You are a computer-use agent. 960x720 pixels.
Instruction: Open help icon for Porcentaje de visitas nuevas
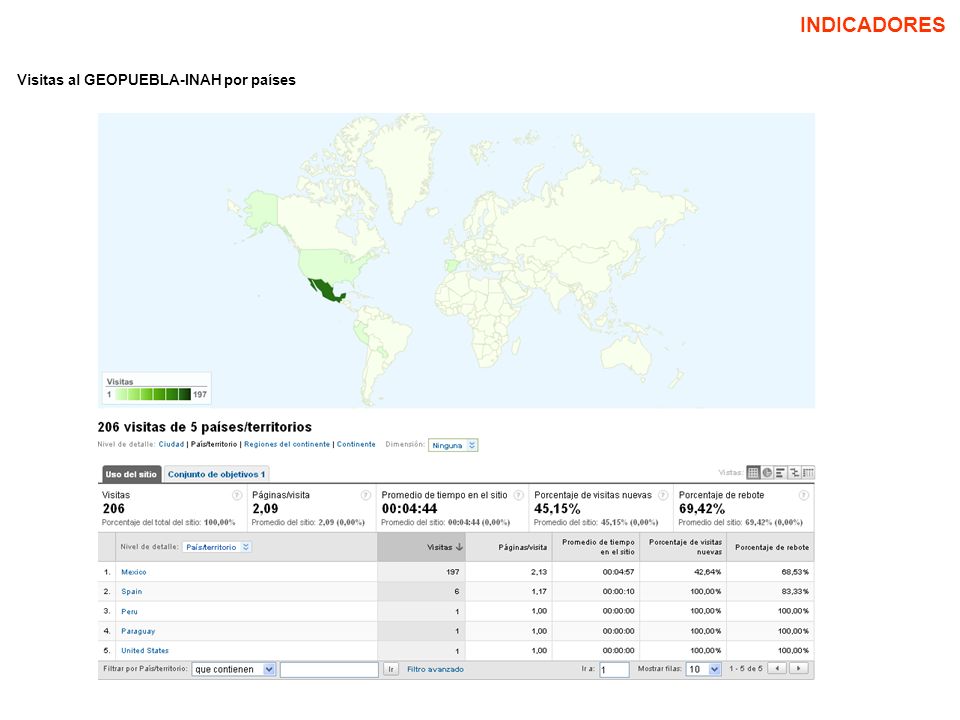(663, 495)
